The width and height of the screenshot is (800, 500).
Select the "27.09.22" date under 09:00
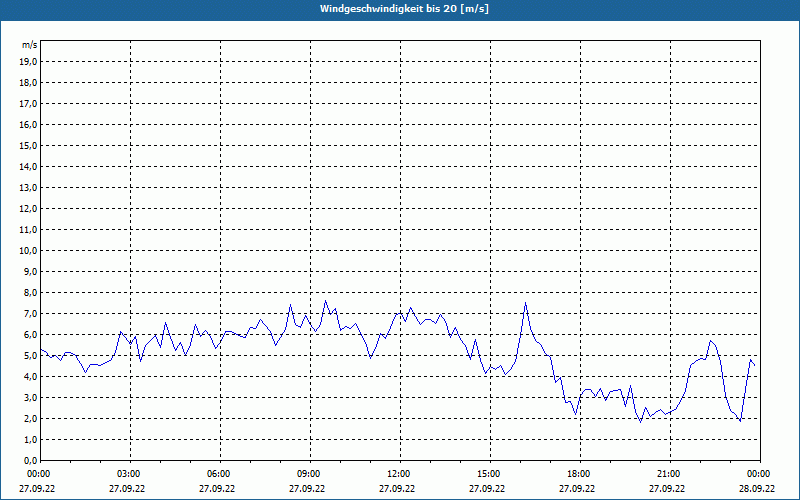tap(307, 488)
